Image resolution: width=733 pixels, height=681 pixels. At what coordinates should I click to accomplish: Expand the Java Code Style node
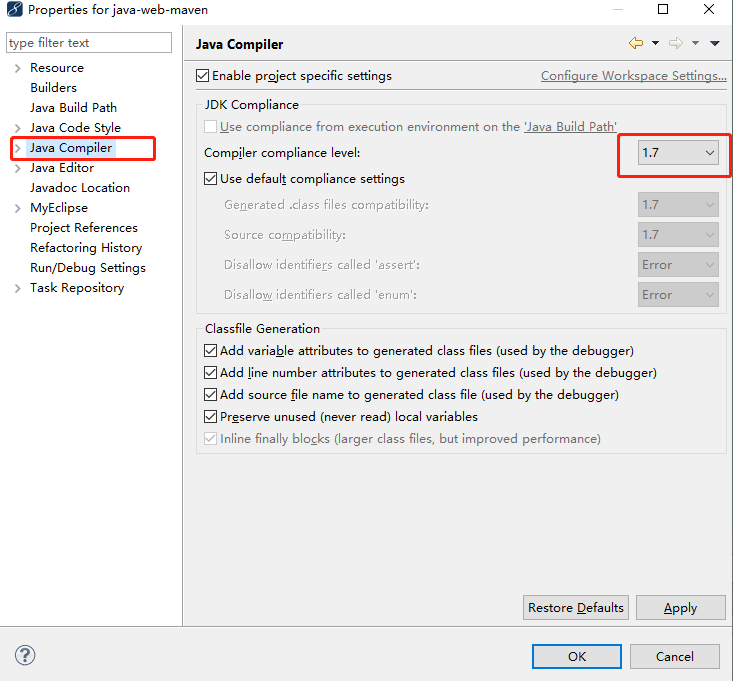point(18,128)
